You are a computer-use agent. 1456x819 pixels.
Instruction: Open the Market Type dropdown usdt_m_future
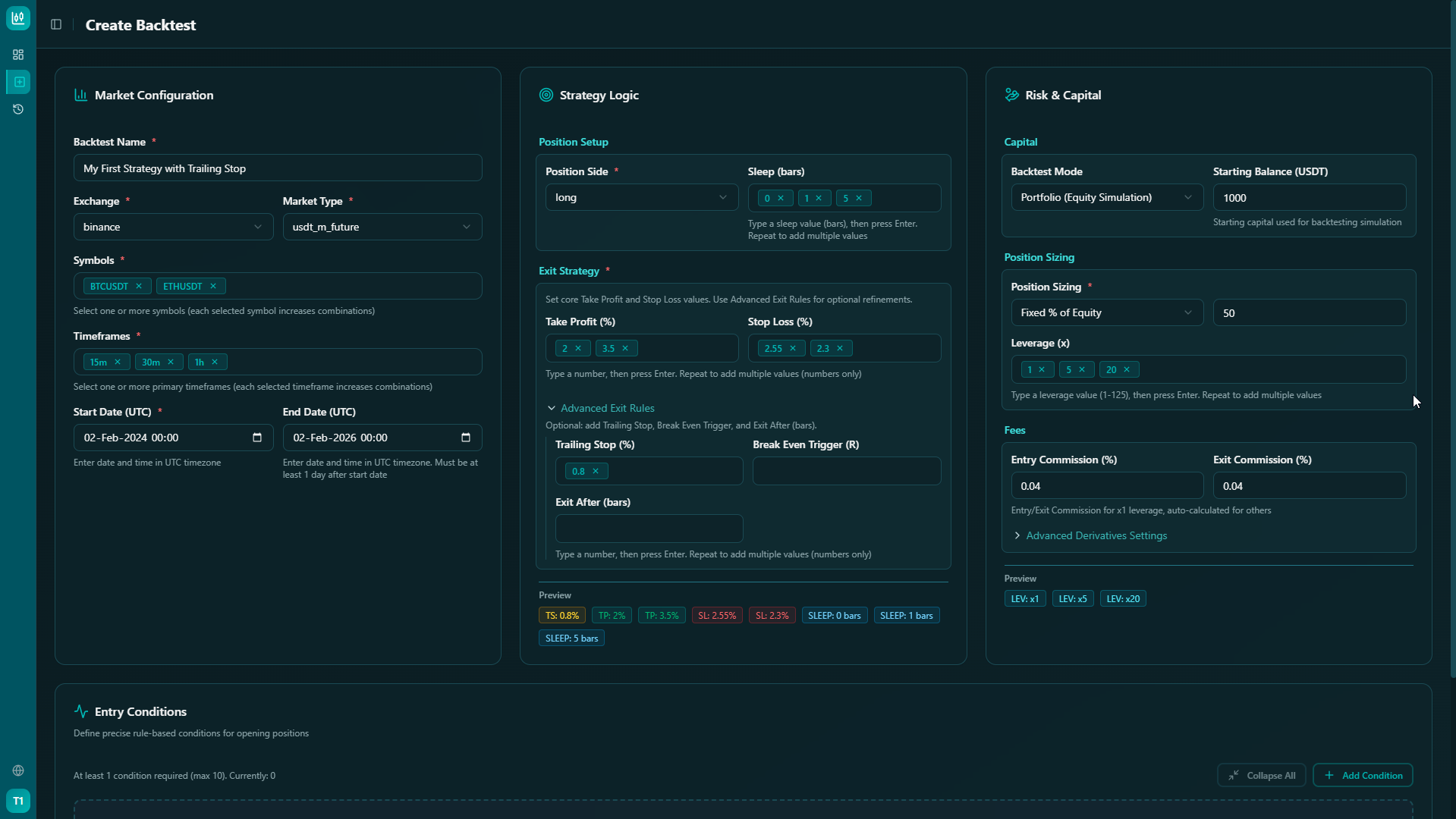pos(382,227)
